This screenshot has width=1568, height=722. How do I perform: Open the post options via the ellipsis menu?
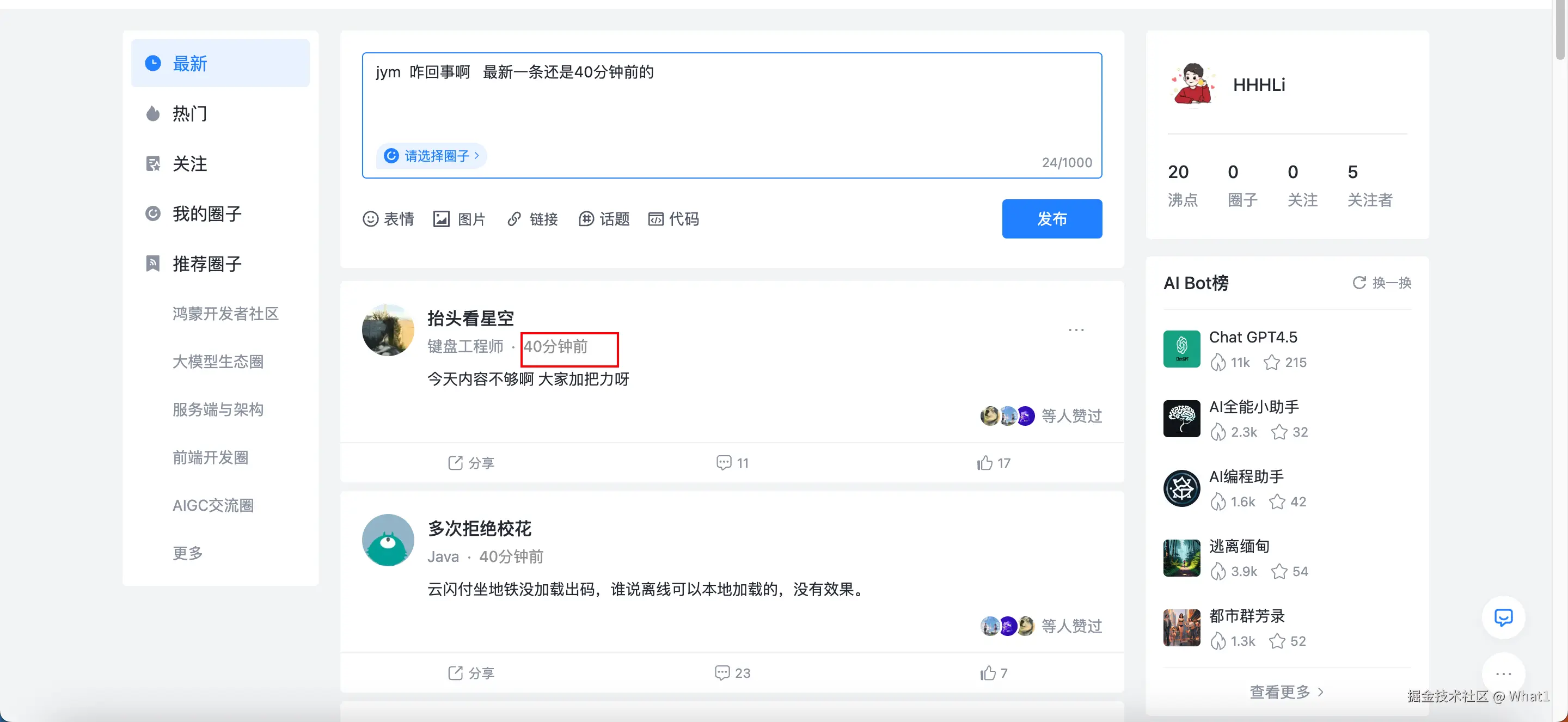1076,329
